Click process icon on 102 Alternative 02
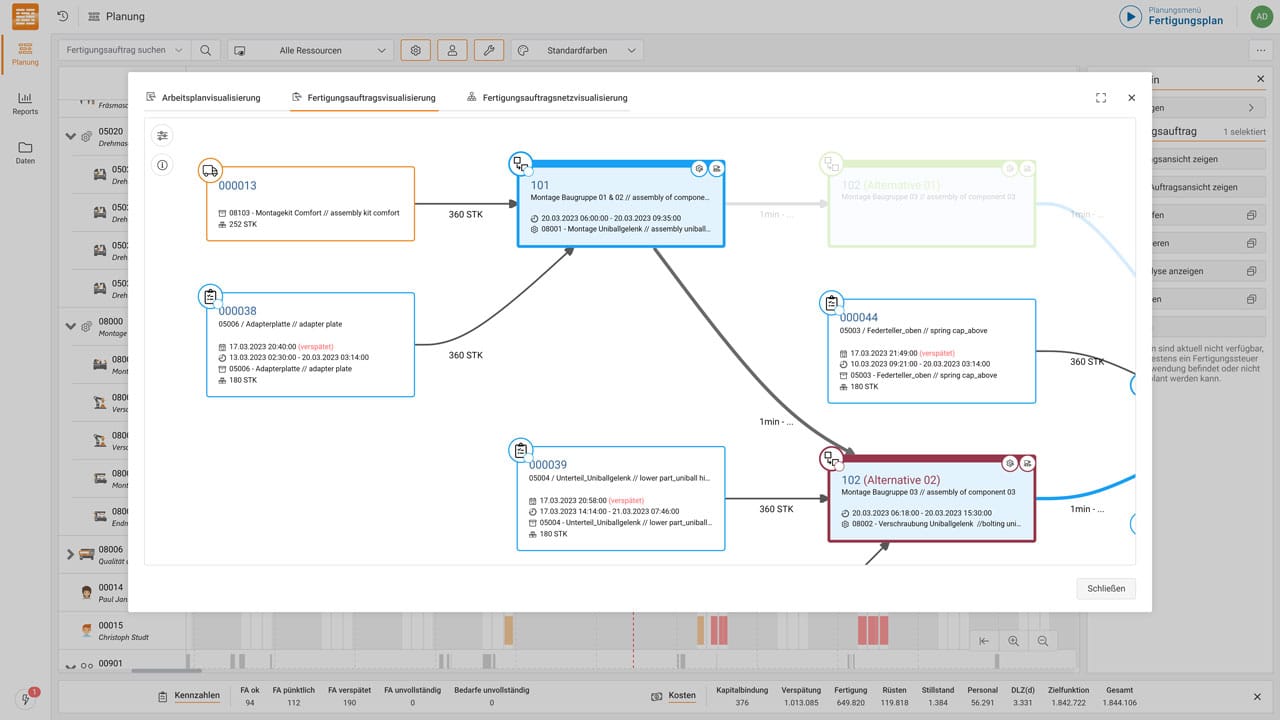 pyautogui.click(x=831, y=459)
